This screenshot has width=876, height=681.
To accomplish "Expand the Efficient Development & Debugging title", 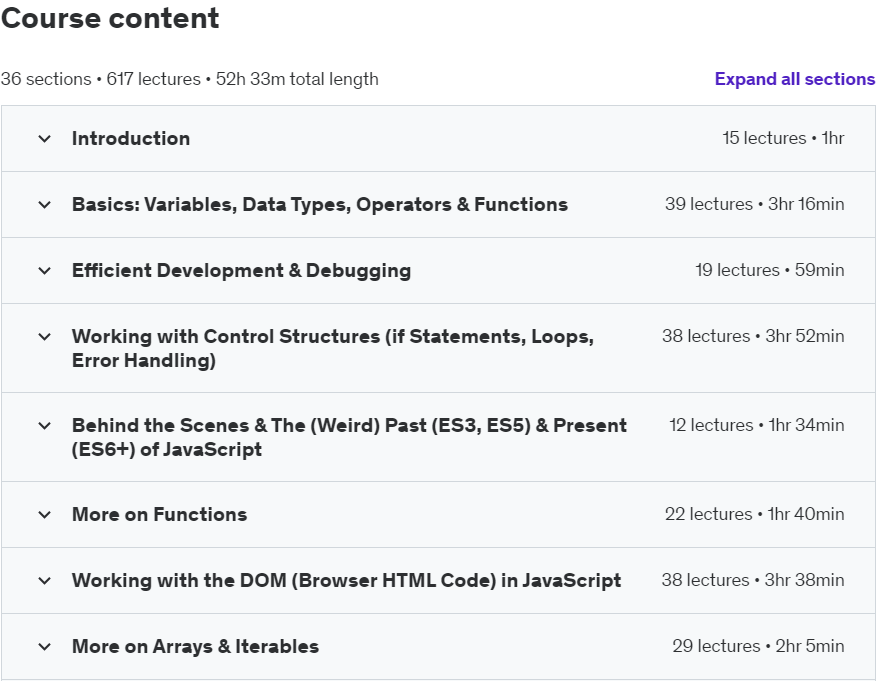I will point(241,271).
